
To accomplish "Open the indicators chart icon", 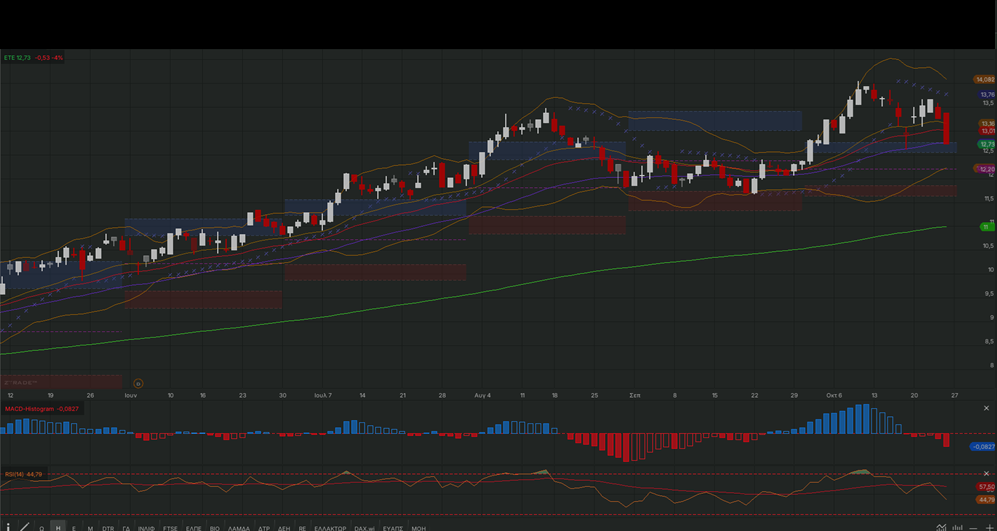I will [941, 527].
